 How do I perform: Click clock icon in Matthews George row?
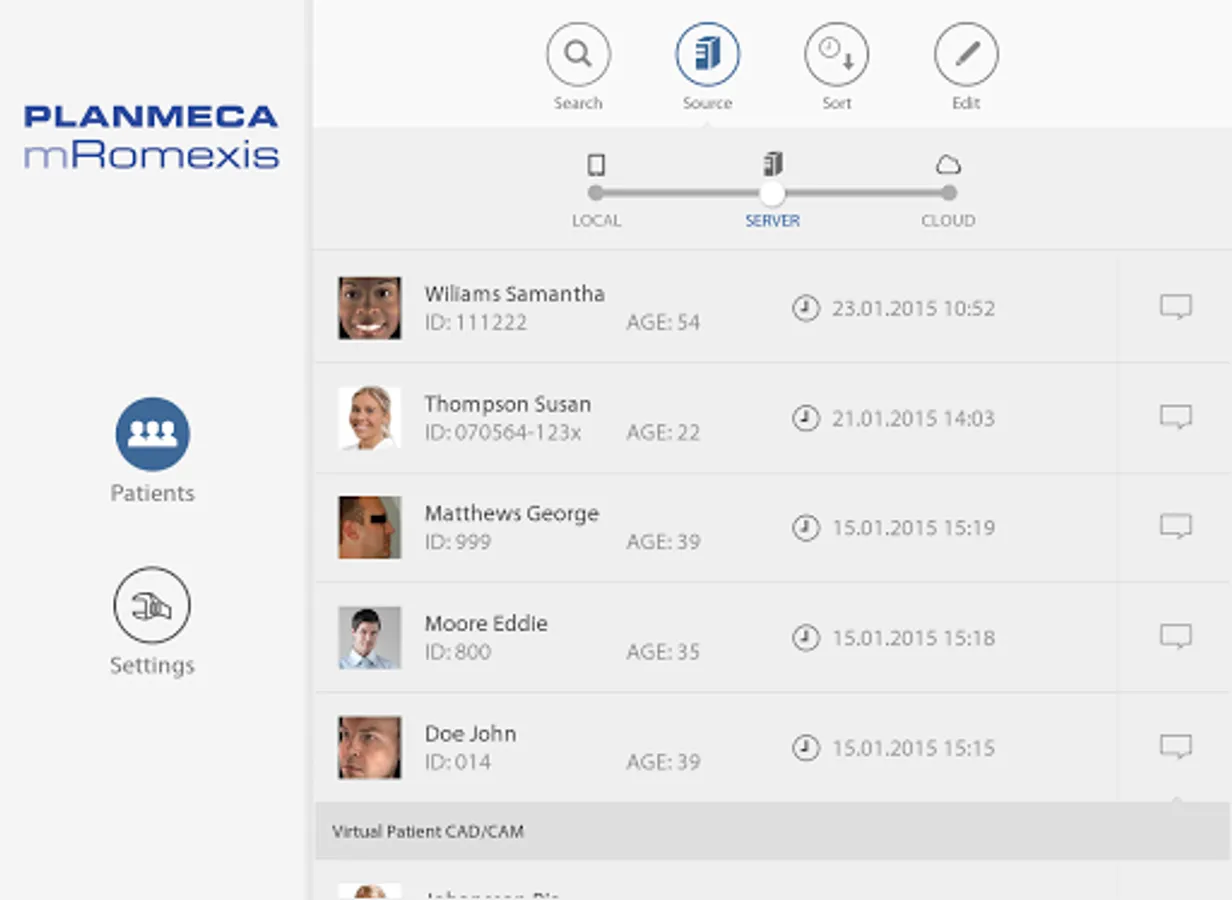[x=805, y=528]
